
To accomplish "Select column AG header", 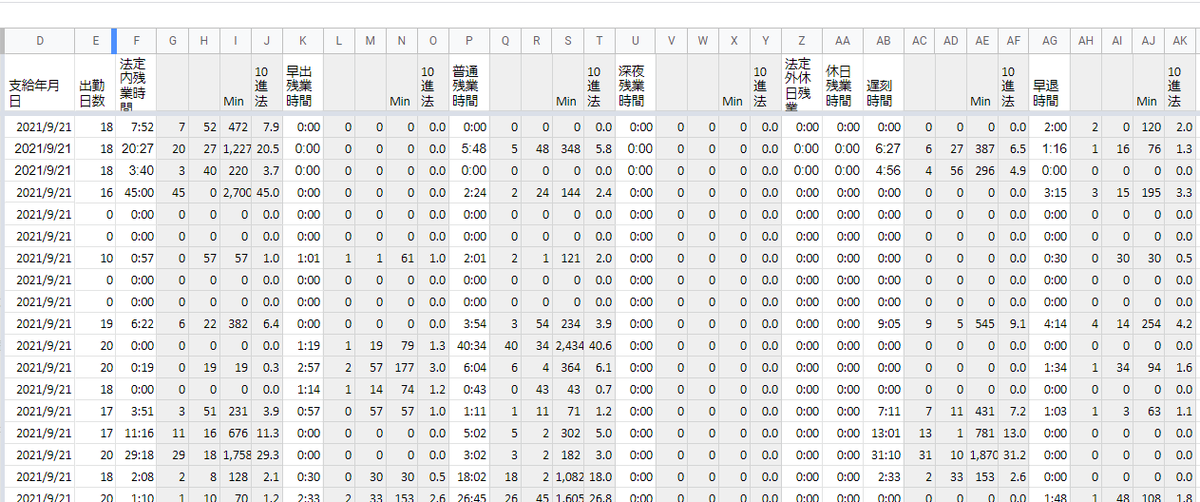I will [1049, 40].
